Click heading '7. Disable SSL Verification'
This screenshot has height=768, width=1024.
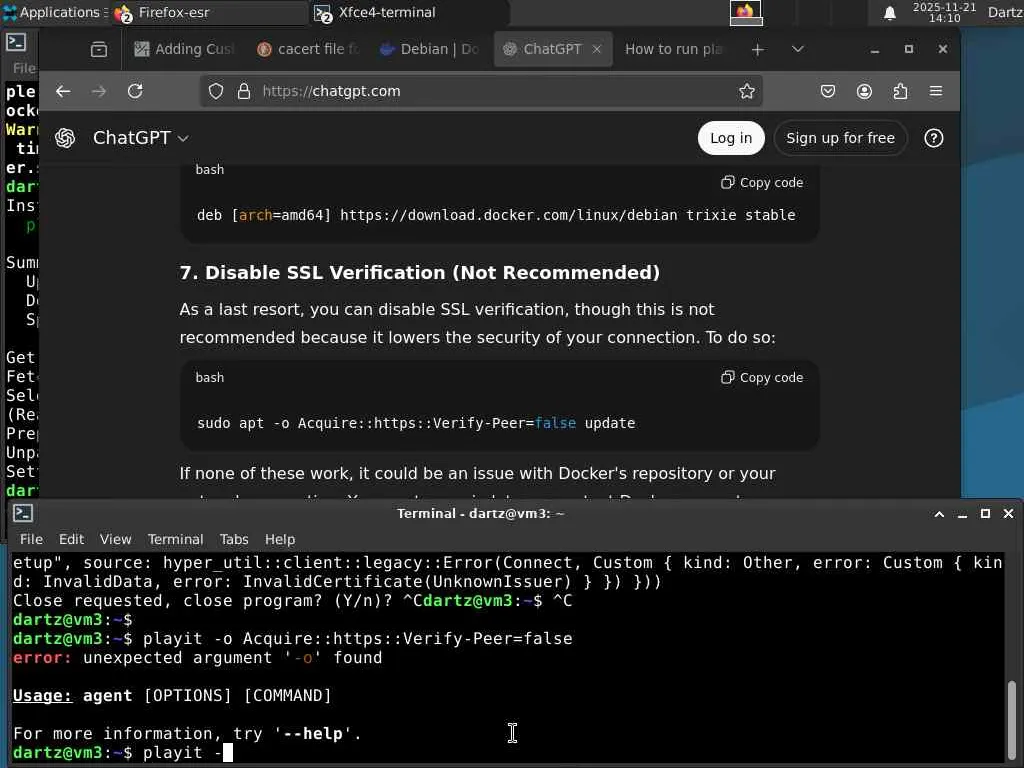pyautogui.click(x=419, y=272)
